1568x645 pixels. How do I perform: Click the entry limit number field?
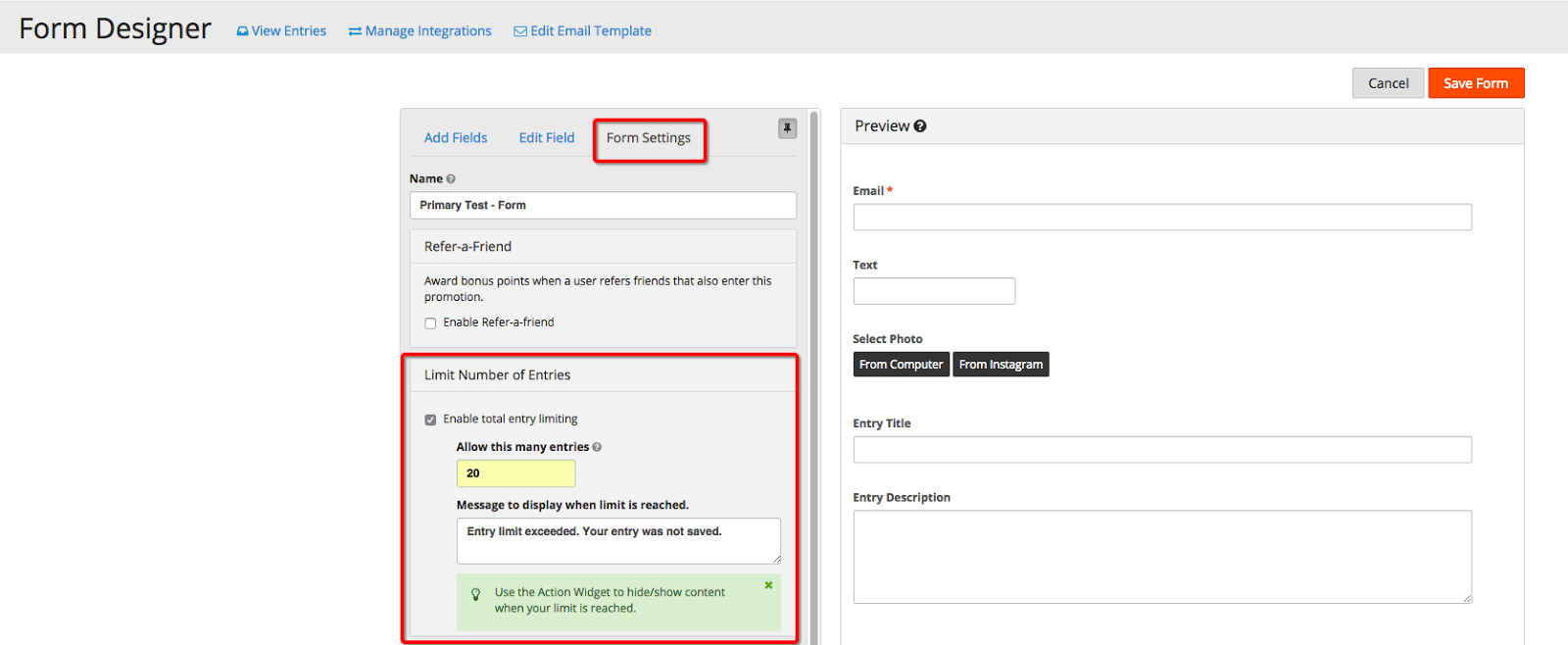coord(515,473)
